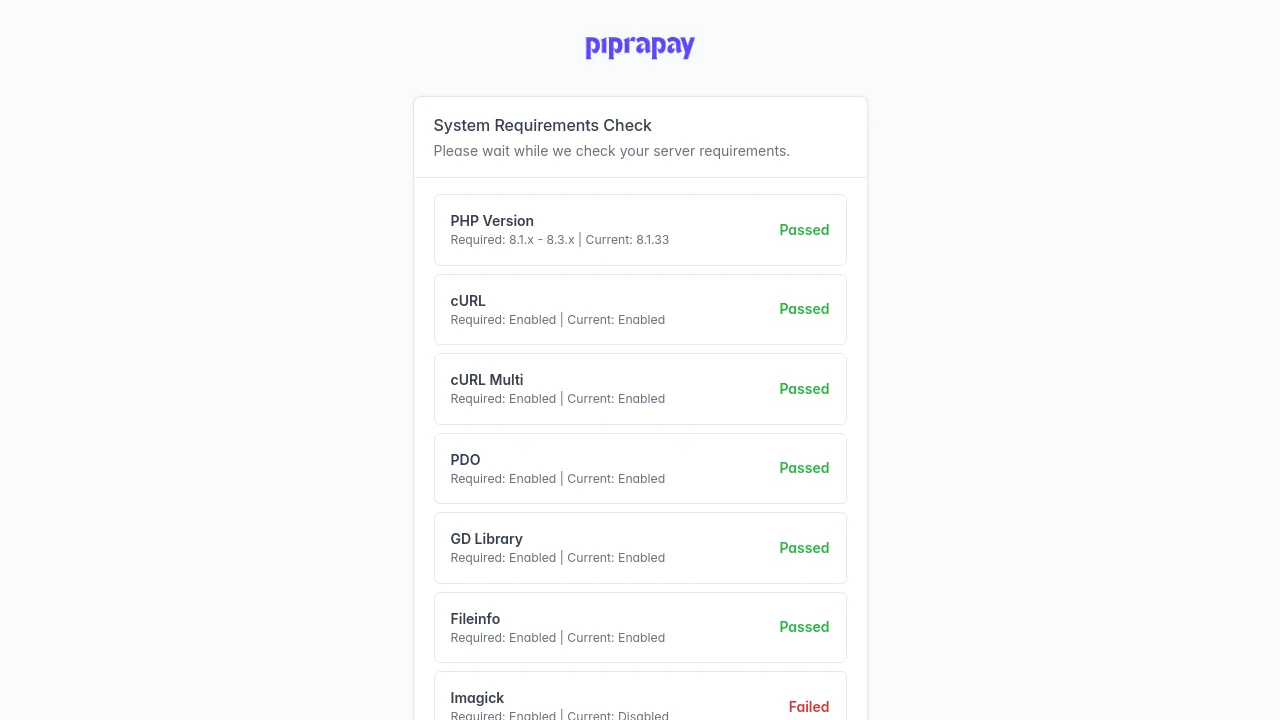Select the cURL requirement title
The height and width of the screenshot is (720, 1280).
tap(468, 301)
